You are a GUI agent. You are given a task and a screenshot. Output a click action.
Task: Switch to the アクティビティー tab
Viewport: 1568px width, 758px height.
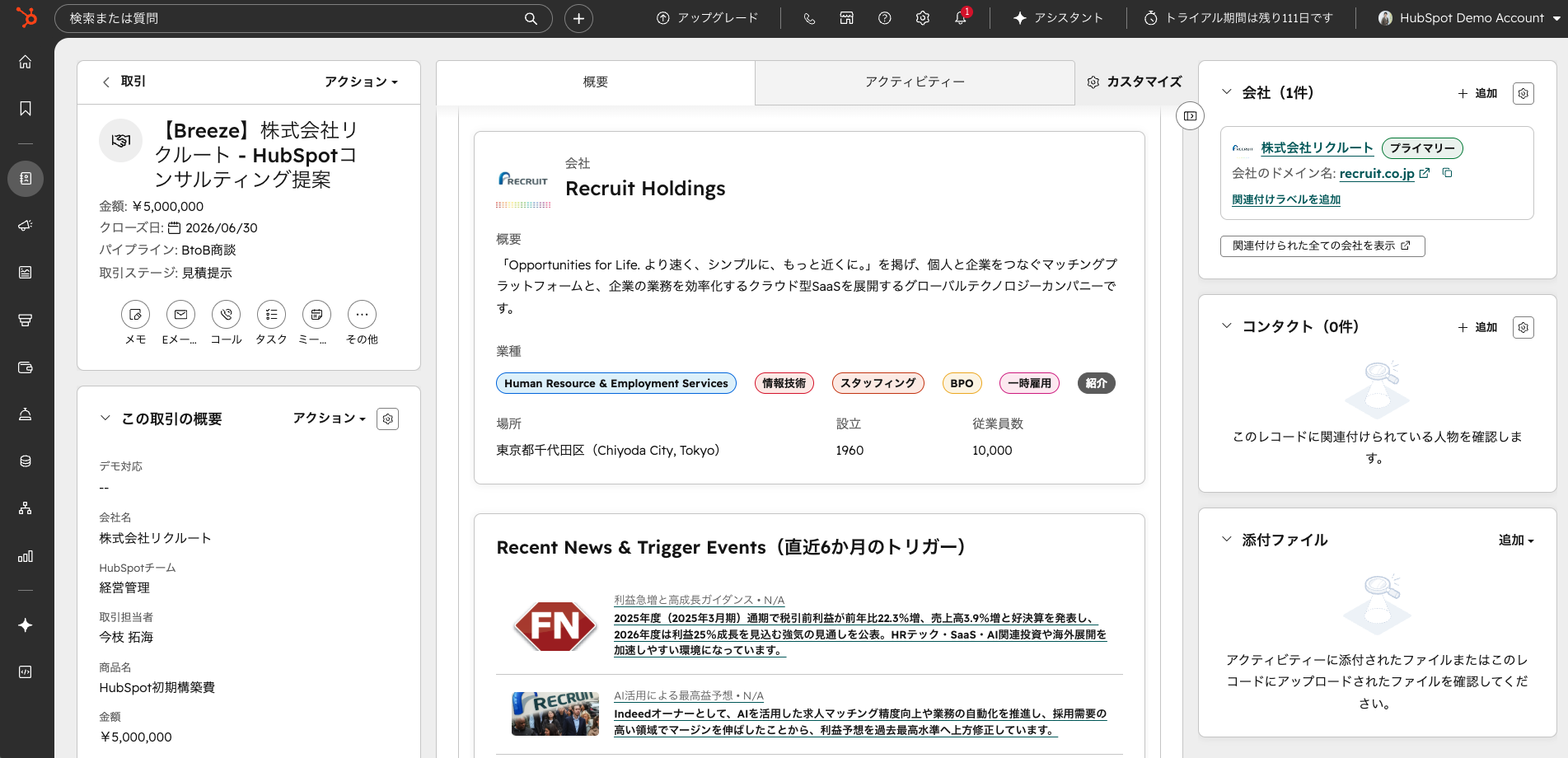point(915,82)
